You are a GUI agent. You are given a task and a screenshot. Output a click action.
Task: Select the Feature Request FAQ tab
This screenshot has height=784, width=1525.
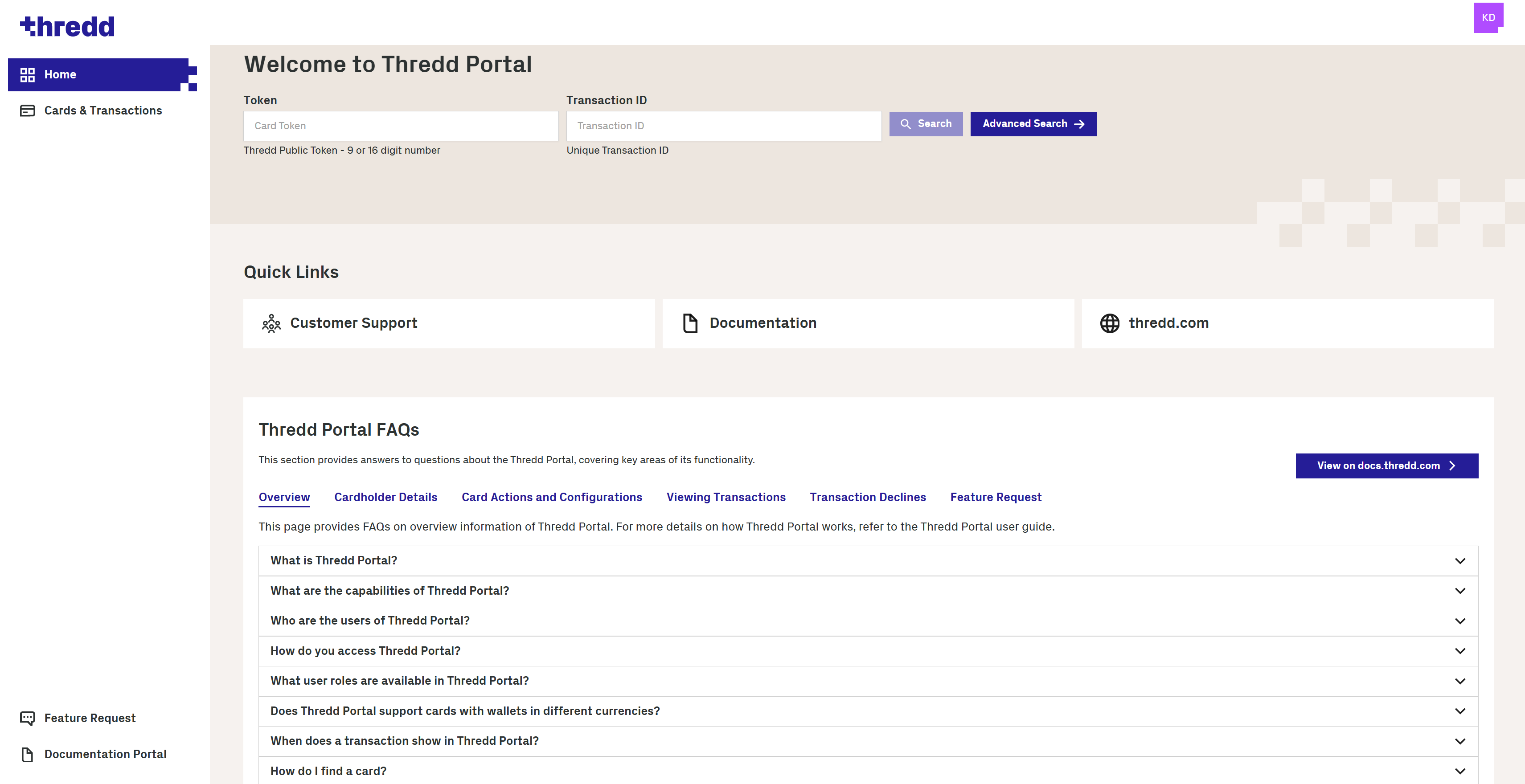pyautogui.click(x=996, y=497)
